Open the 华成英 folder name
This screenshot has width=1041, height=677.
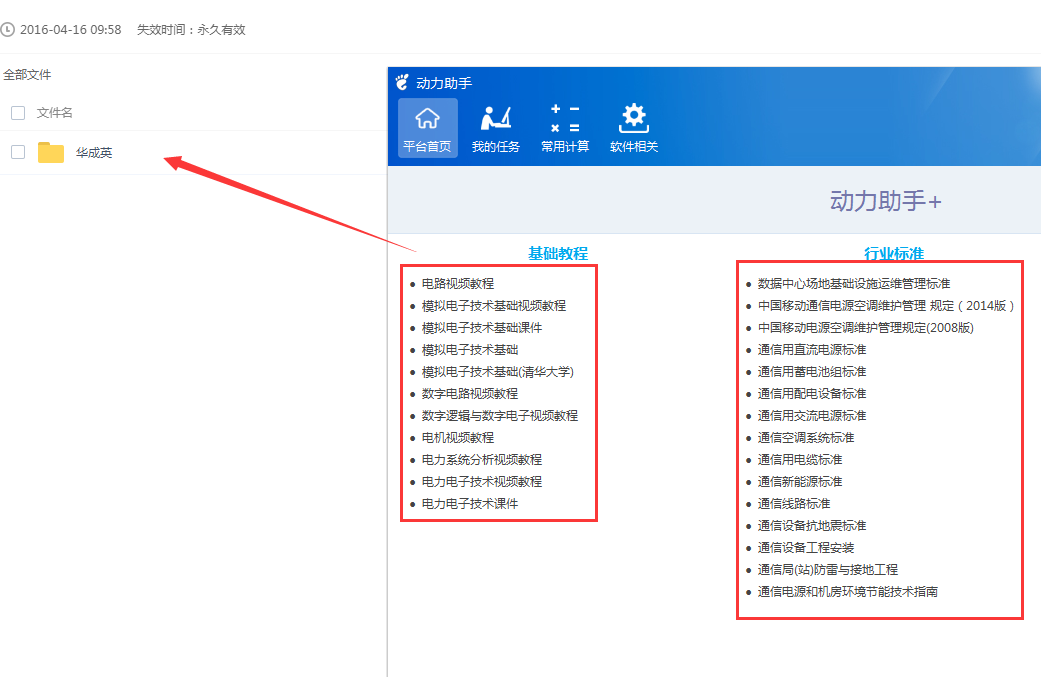pos(94,153)
